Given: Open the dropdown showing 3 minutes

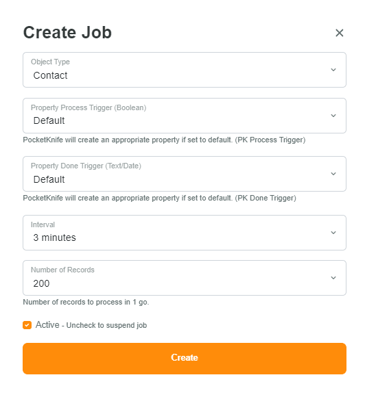Looking at the screenshot, I should pos(184,233).
